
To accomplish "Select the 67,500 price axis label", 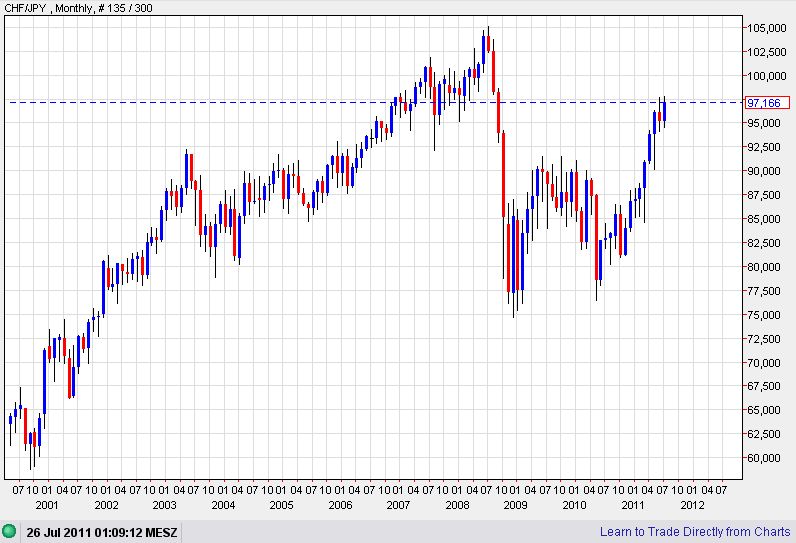I will 764,386.
